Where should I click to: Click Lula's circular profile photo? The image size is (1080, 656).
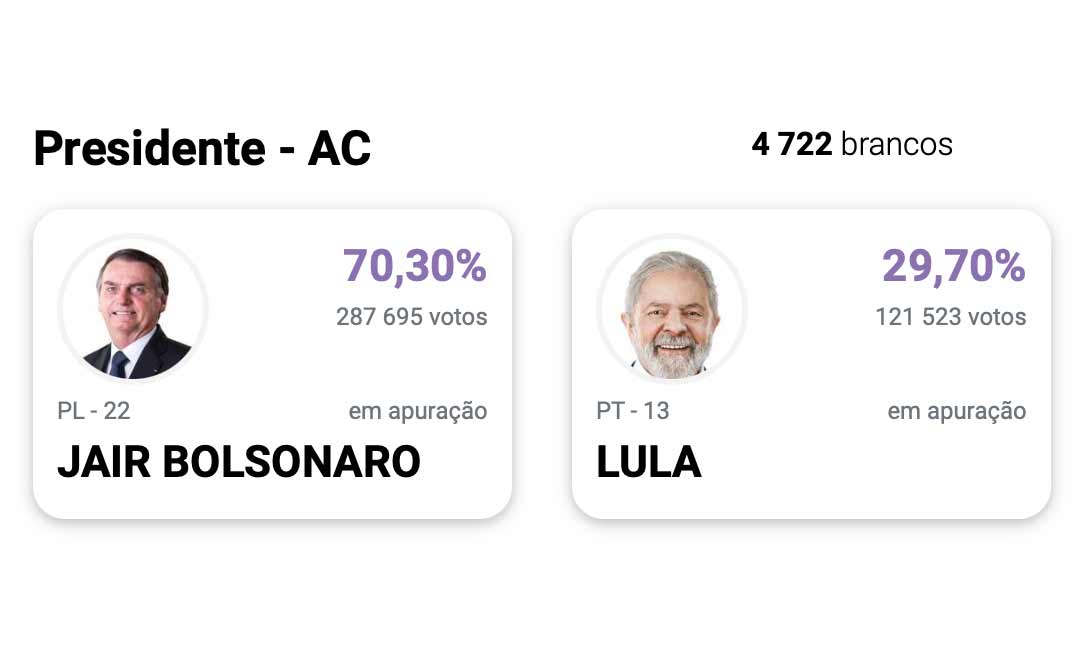[x=670, y=308]
